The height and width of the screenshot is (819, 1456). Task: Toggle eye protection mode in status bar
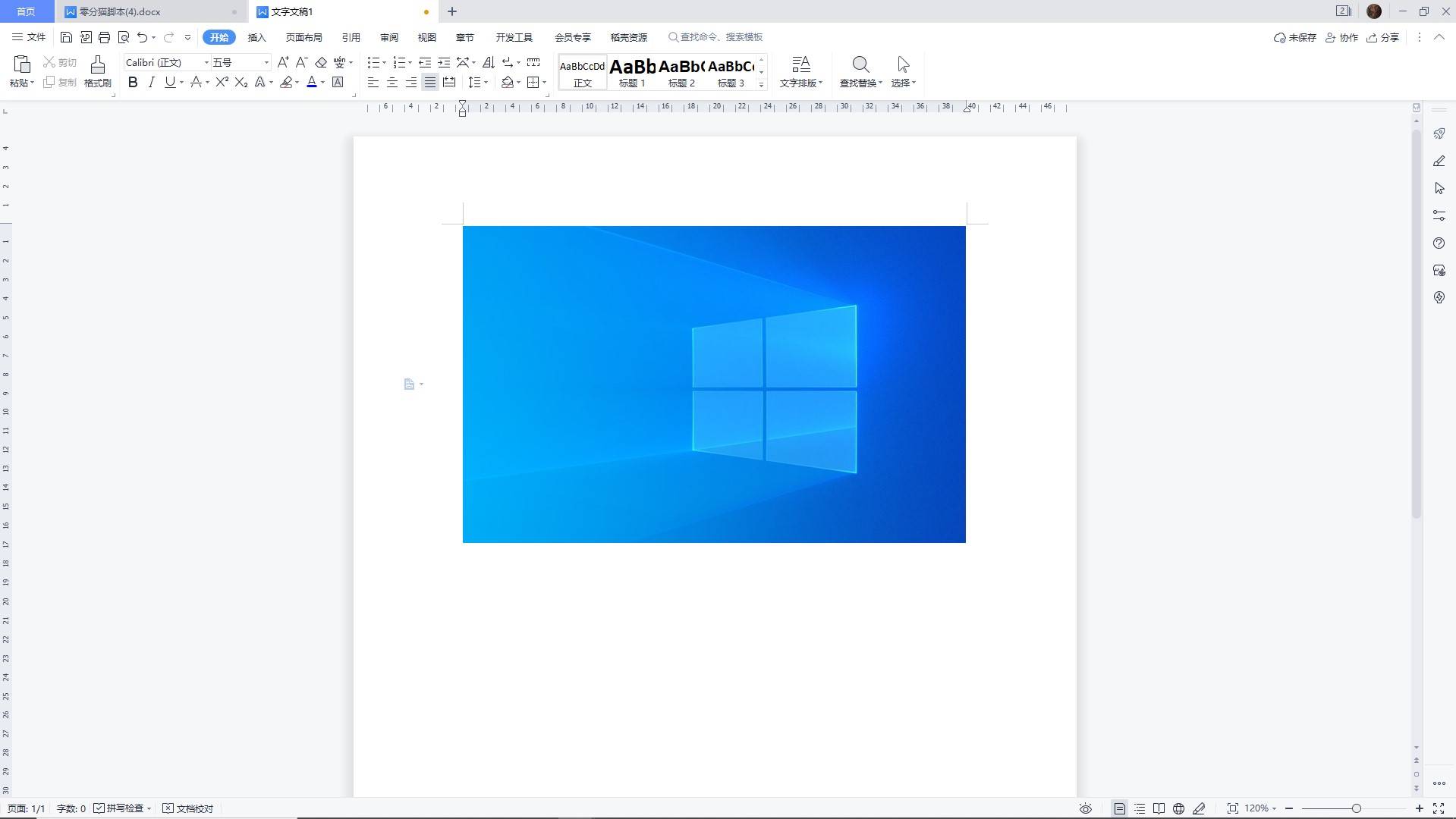pos(1086,808)
